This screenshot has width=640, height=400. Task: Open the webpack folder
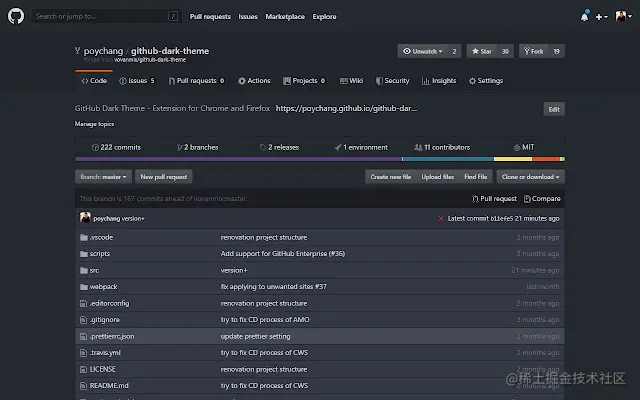tap(103, 287)
